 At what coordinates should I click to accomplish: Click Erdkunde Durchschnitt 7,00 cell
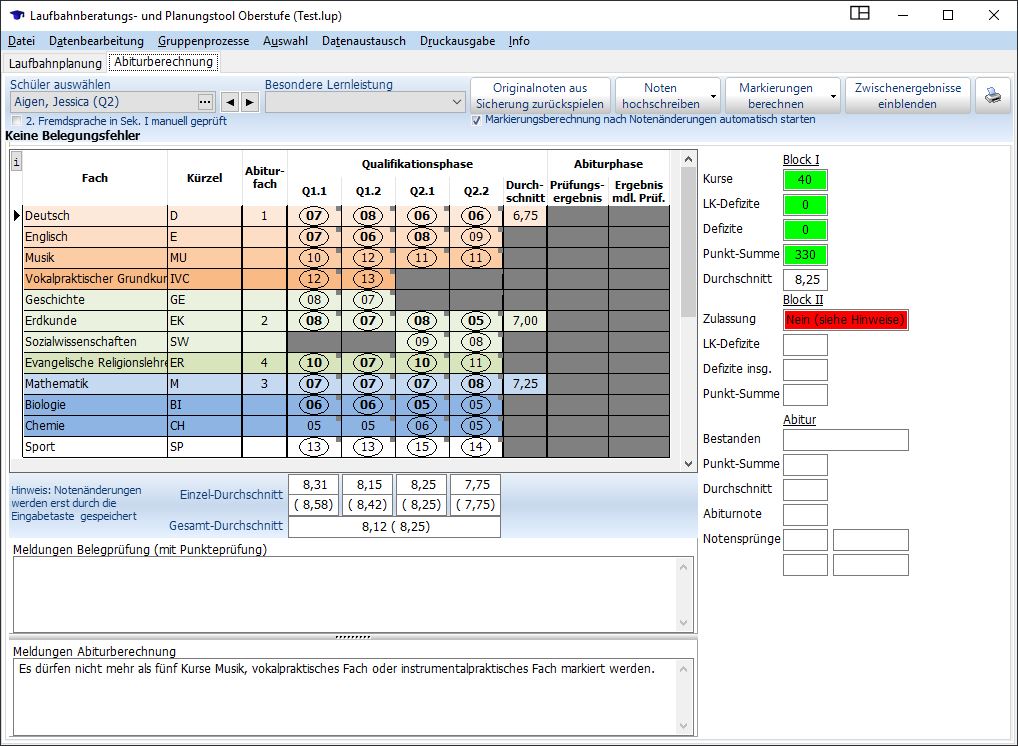(x=525, y=321)
